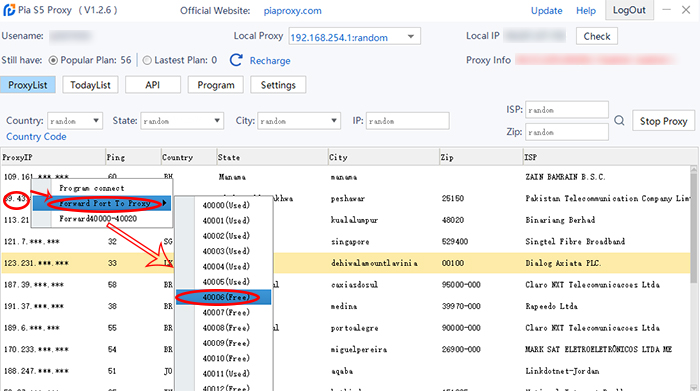
Task: Click the kualalumpur city cell
Action: pos(354,220)
